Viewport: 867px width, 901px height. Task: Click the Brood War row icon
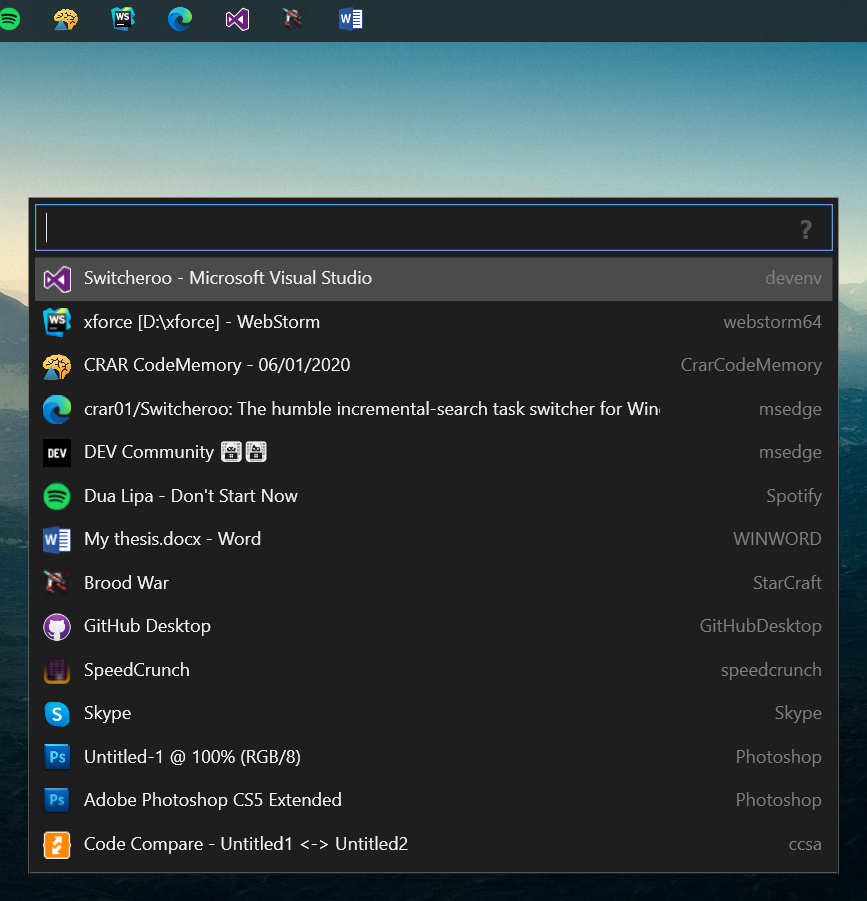coord(57,583)
